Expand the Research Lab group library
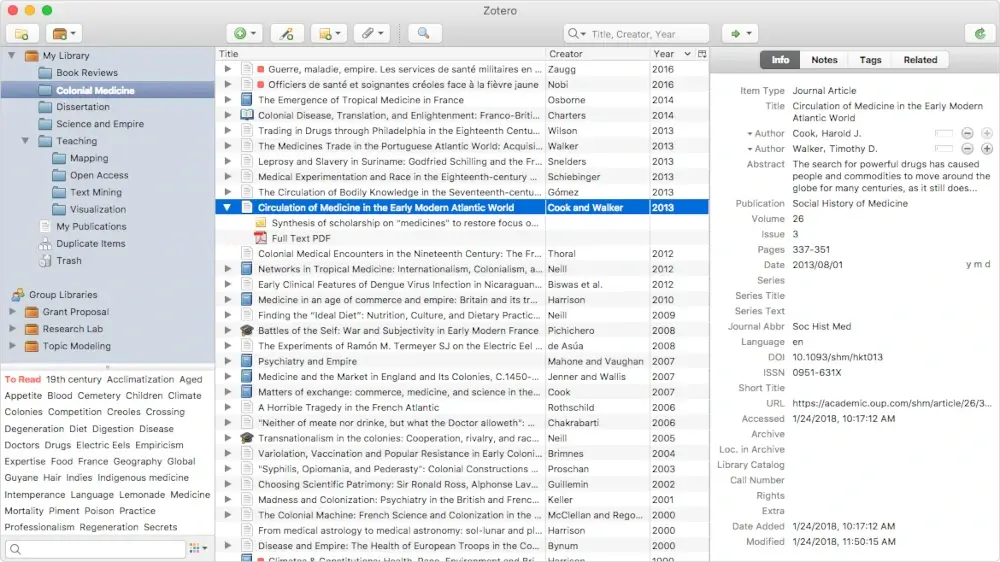 coord(12,329)
